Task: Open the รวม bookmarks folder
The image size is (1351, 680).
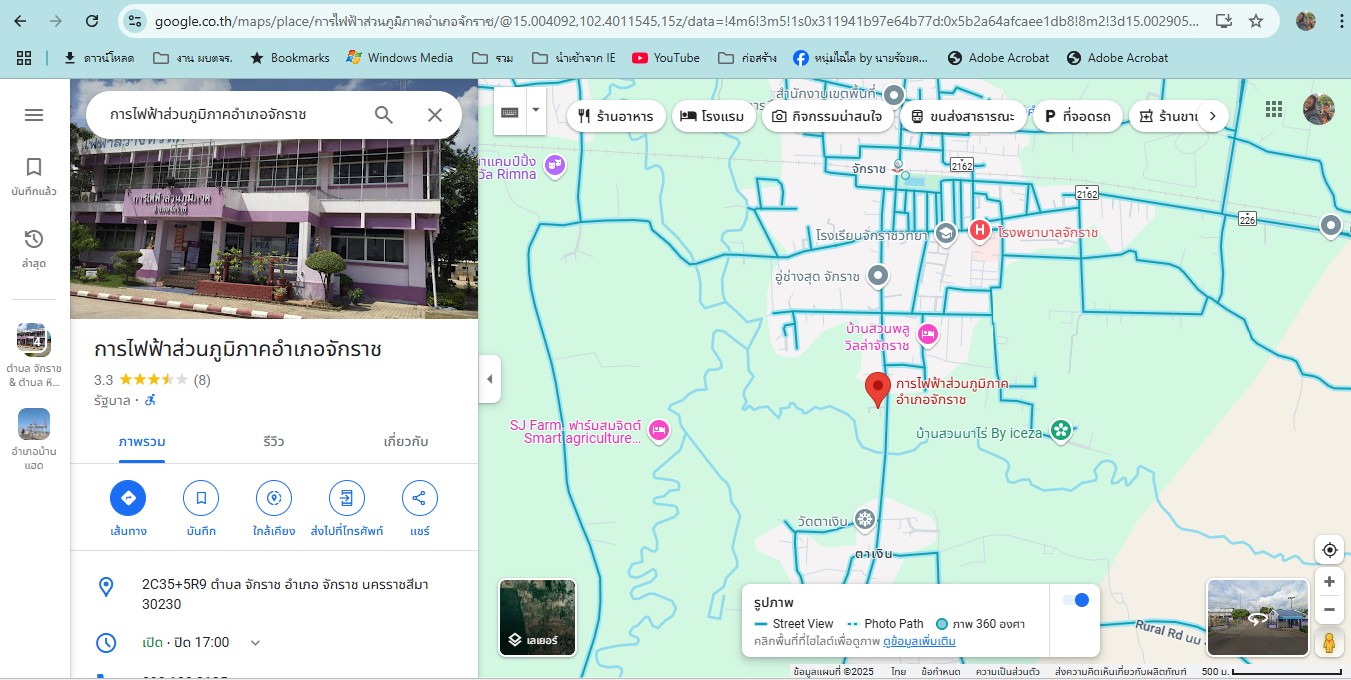Action: tap(493, 58)
